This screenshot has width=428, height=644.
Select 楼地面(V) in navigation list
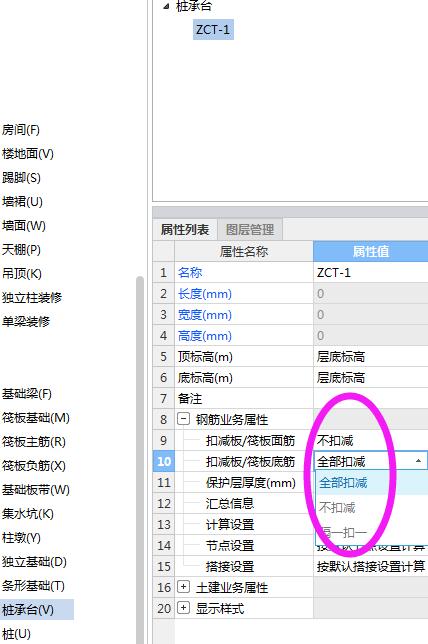[28, 154]
